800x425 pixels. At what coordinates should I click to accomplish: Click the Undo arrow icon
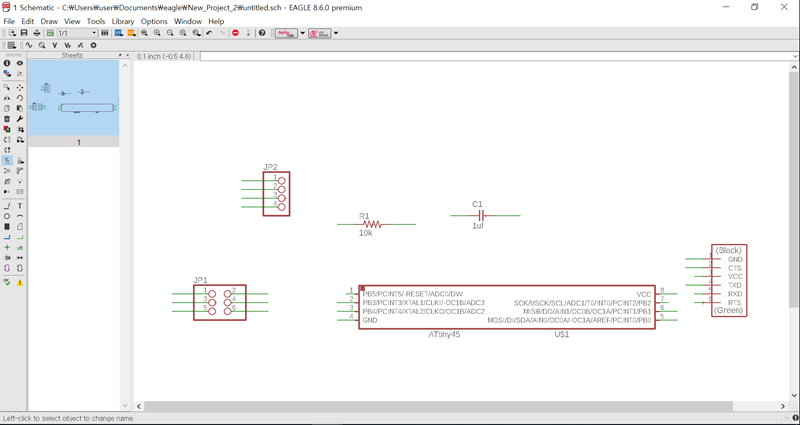tap(209, 33)
